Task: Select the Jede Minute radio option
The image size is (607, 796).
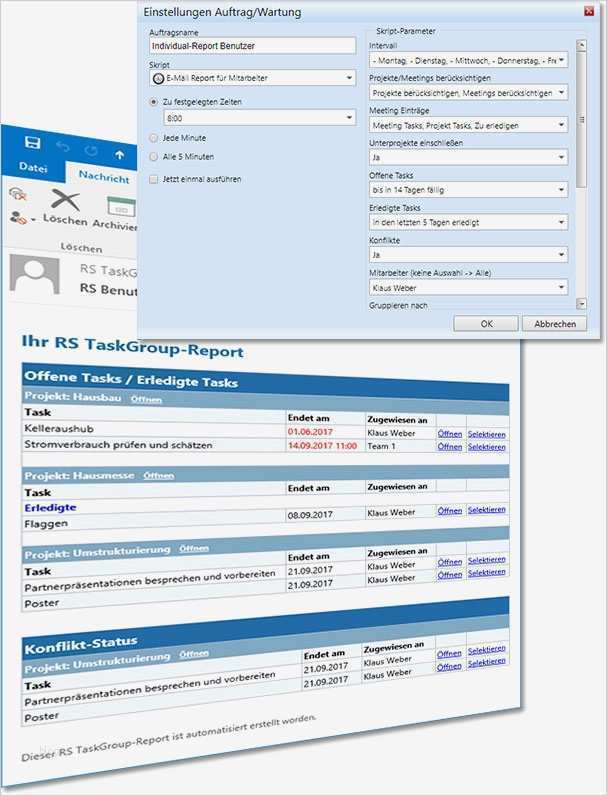Action: tap(153, 138)
